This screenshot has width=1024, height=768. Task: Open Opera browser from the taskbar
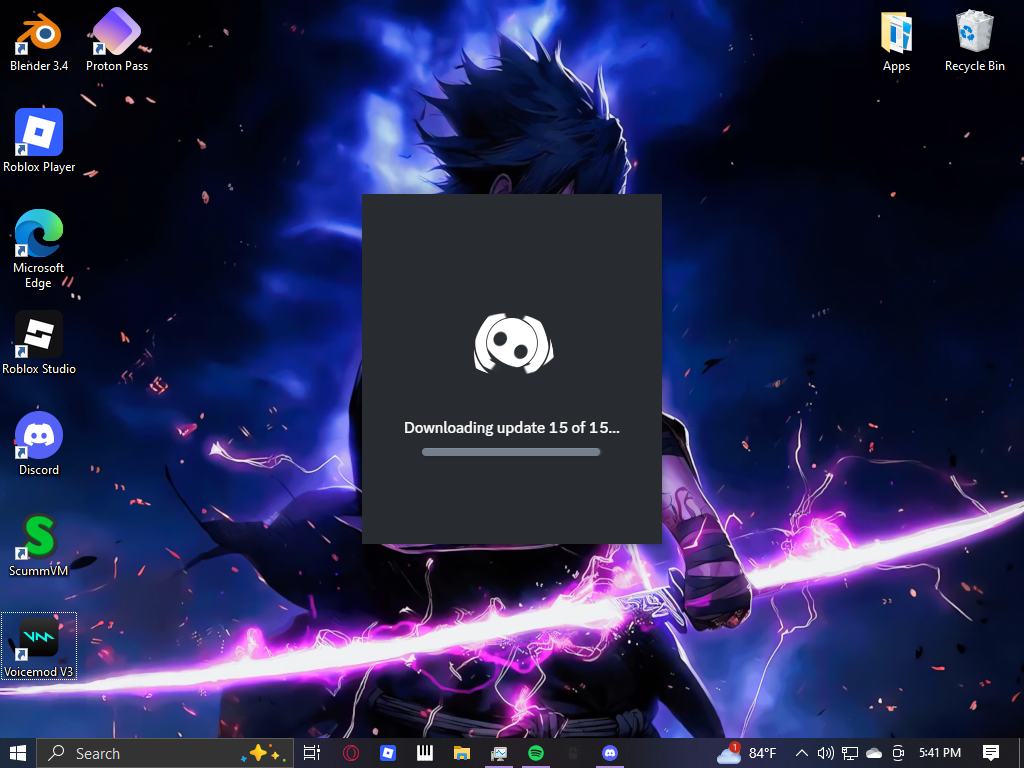[351, 753]
